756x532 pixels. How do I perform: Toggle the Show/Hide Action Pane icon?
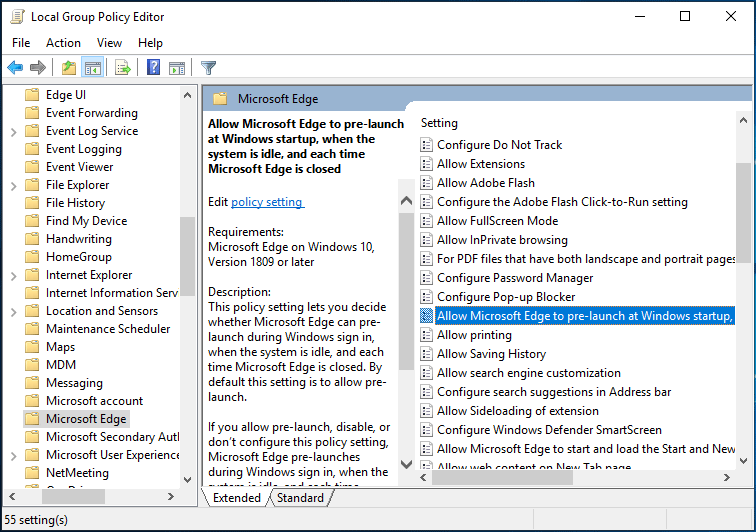(x=177, y=68)
